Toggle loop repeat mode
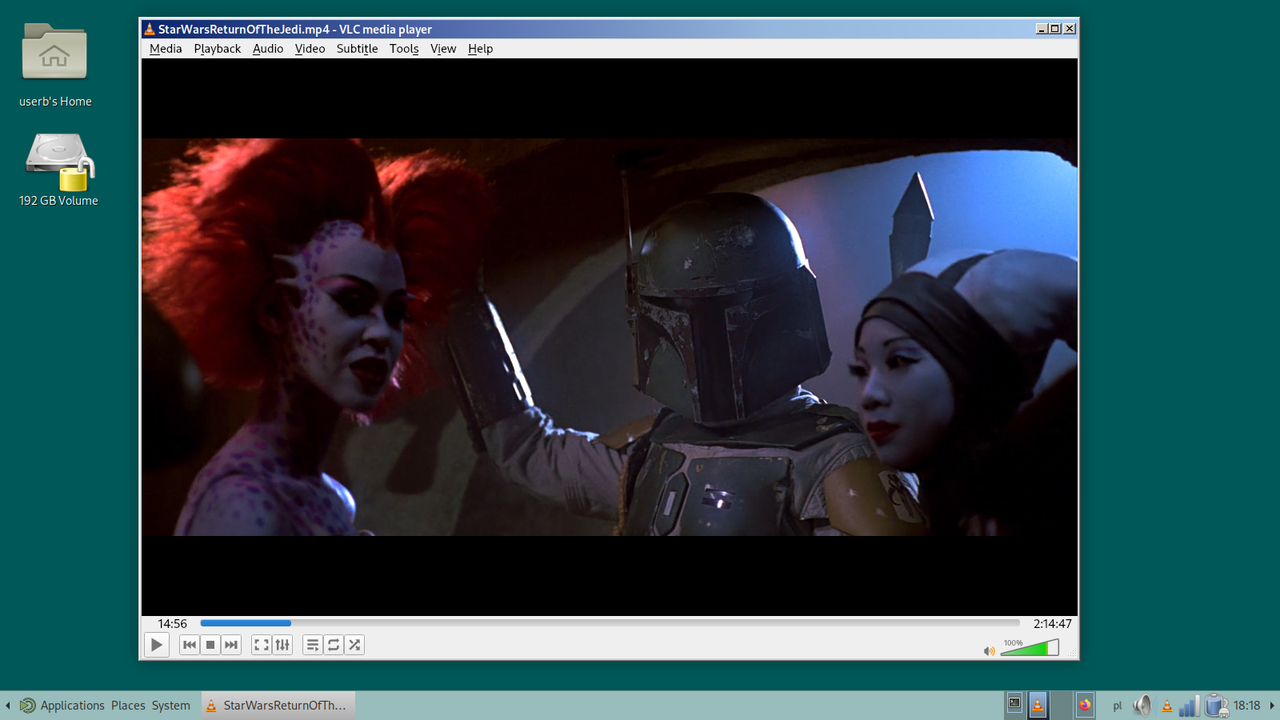Viewport: 1280px width, 720px height. pyautogui.click(x=334, y=645)
